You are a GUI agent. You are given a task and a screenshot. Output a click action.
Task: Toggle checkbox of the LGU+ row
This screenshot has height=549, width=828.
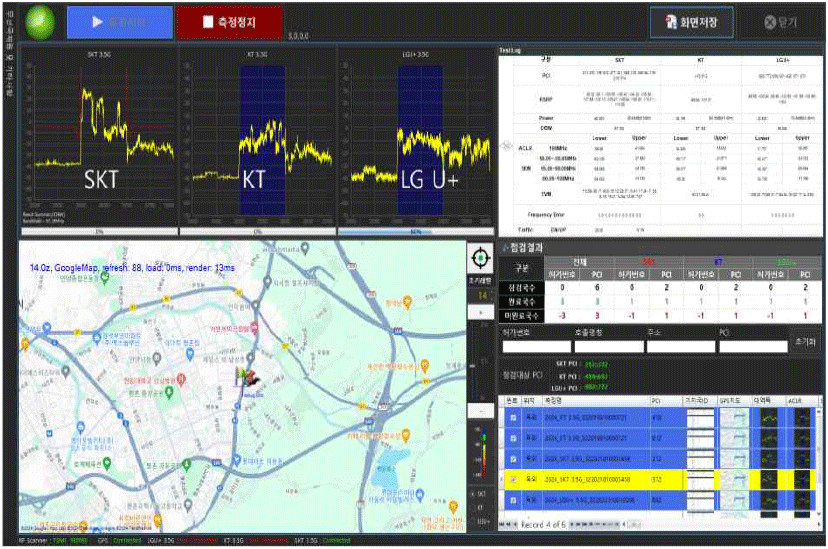(513, 500)
